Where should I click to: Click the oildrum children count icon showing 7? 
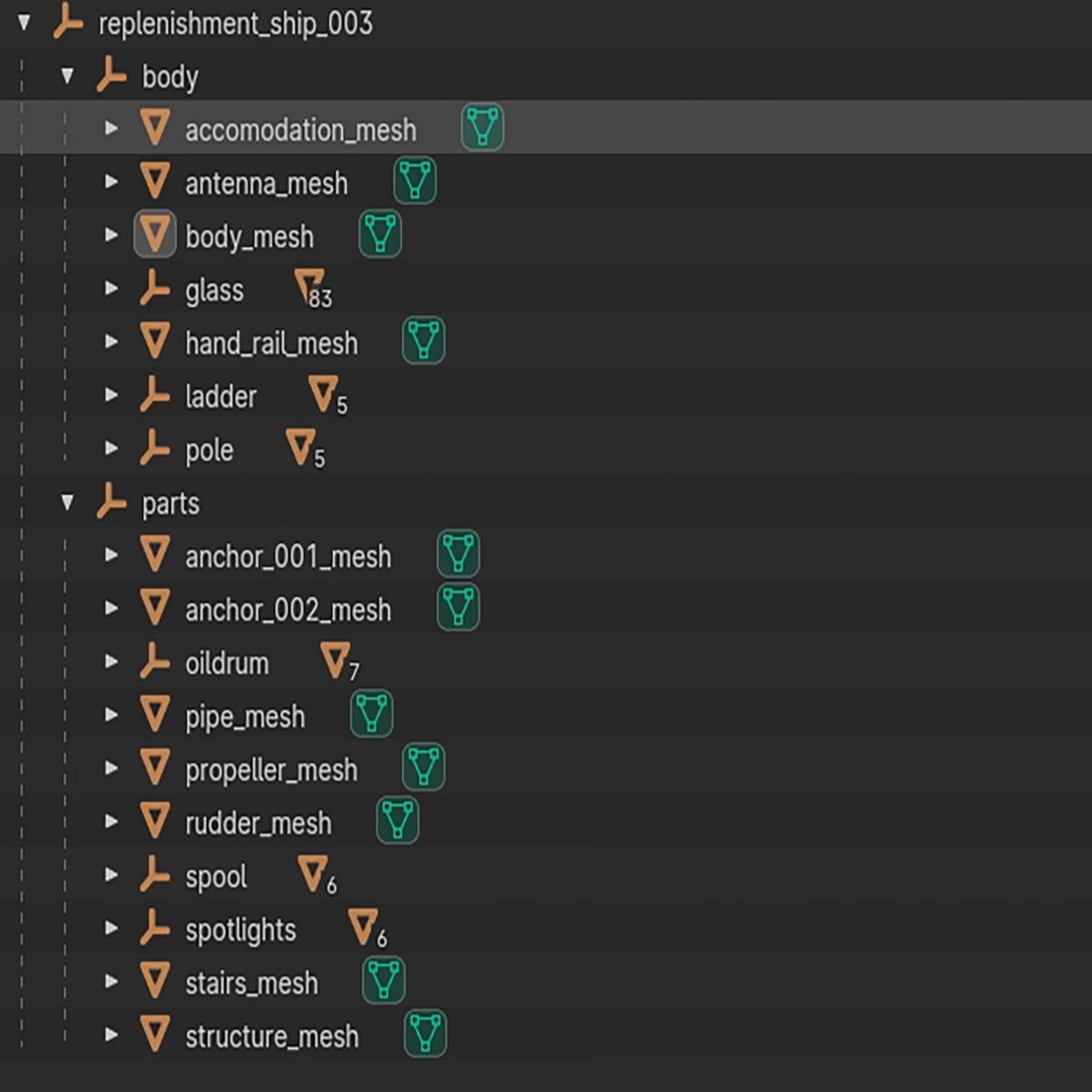(339, 662)
